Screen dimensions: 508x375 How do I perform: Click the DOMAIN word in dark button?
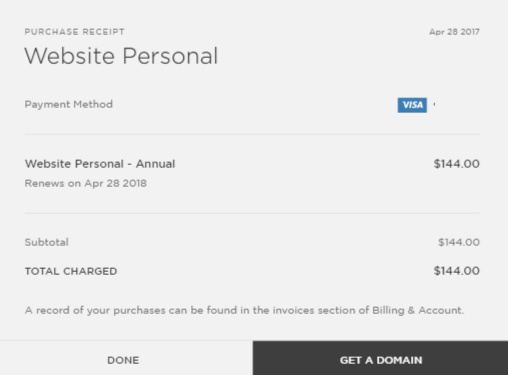click(399, 360)
